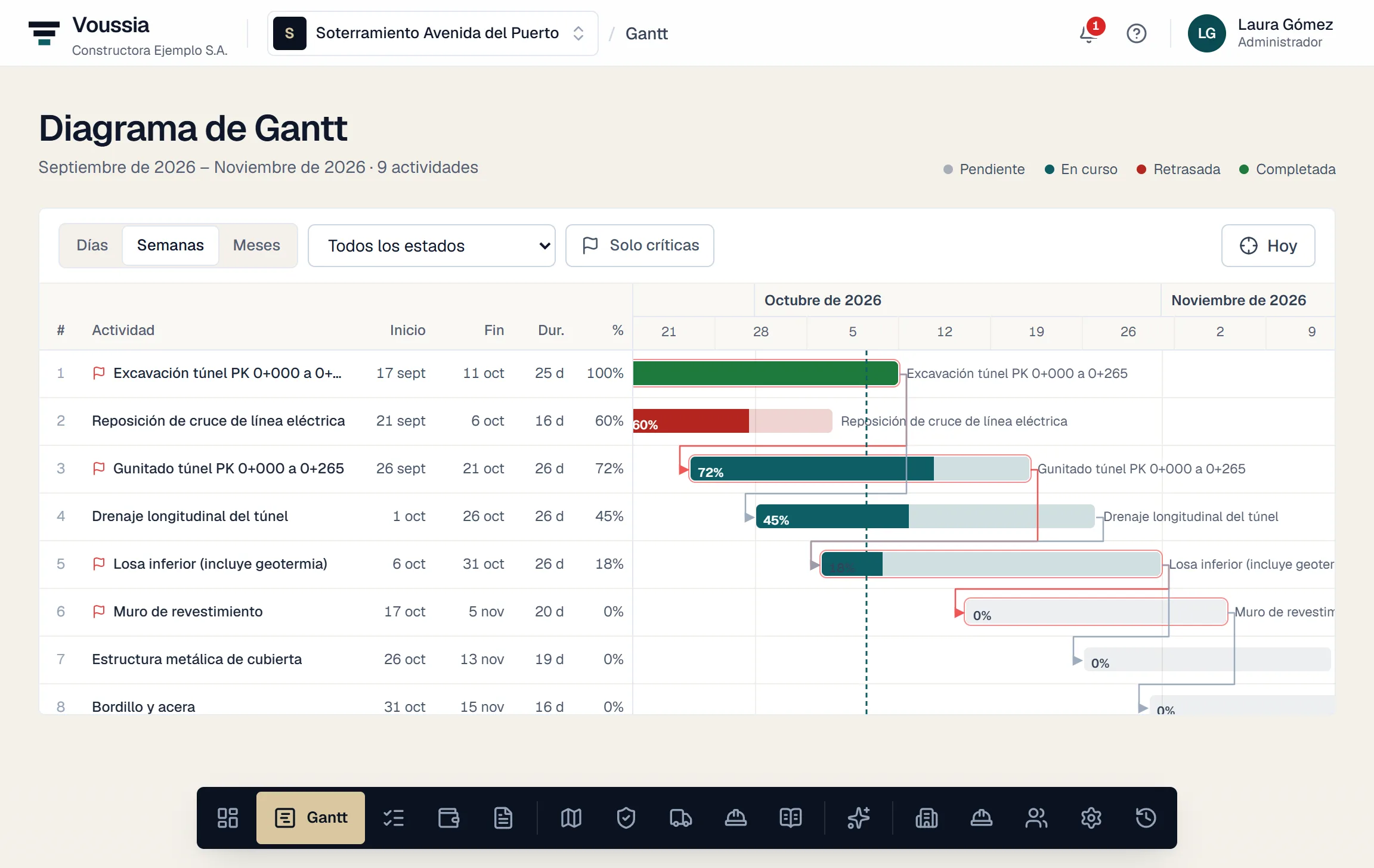Click the Retrasada legend item
This screenshot has width=1374, height=868.
click(x=1178, y=169)
